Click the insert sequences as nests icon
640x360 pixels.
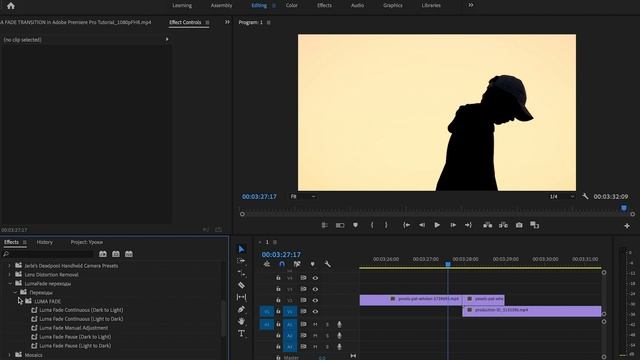pyautogui.click(x=267, y=264)
